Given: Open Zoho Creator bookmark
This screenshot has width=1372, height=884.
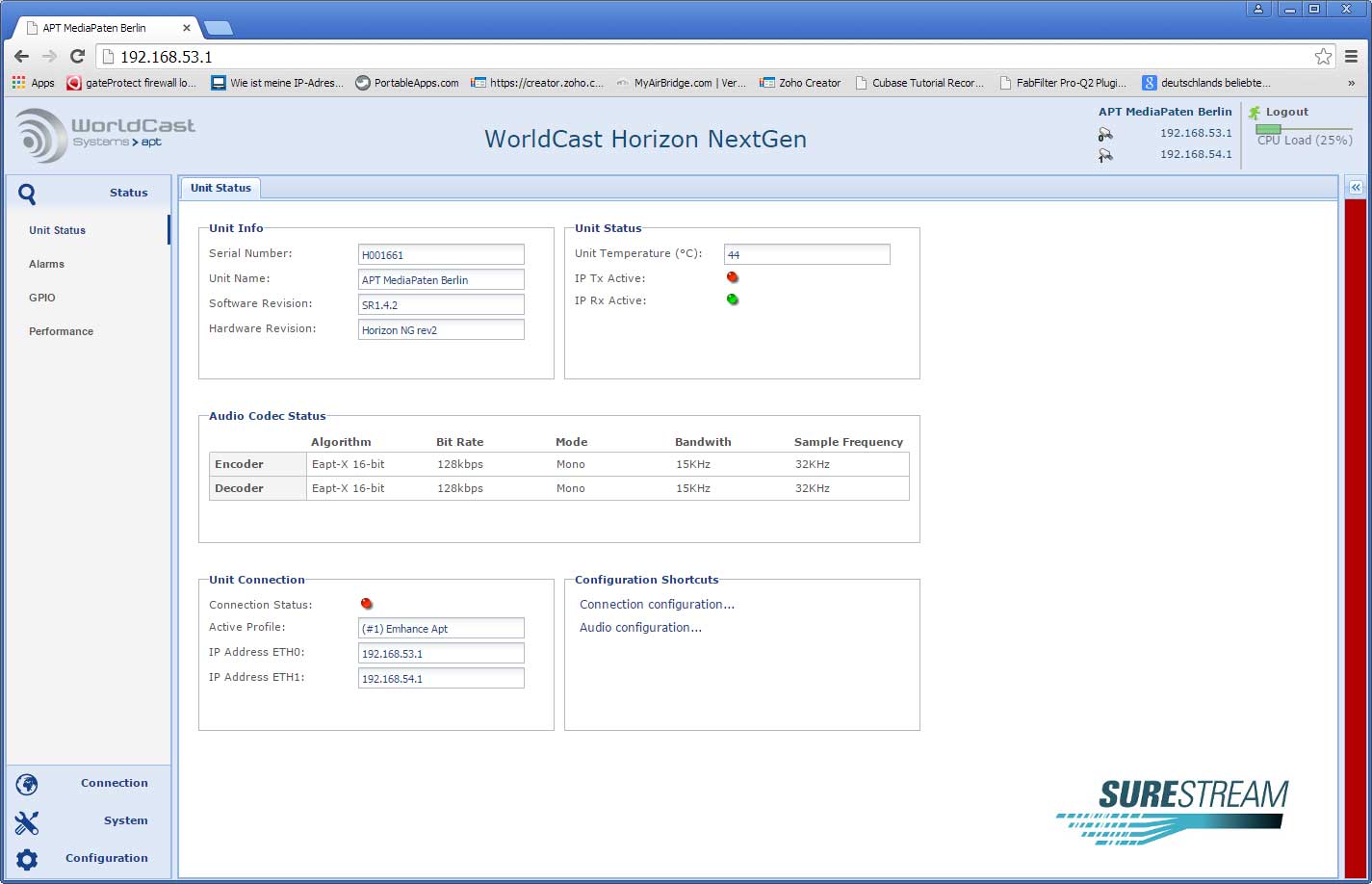Looking at the screenshot, I should coord(801,83).
